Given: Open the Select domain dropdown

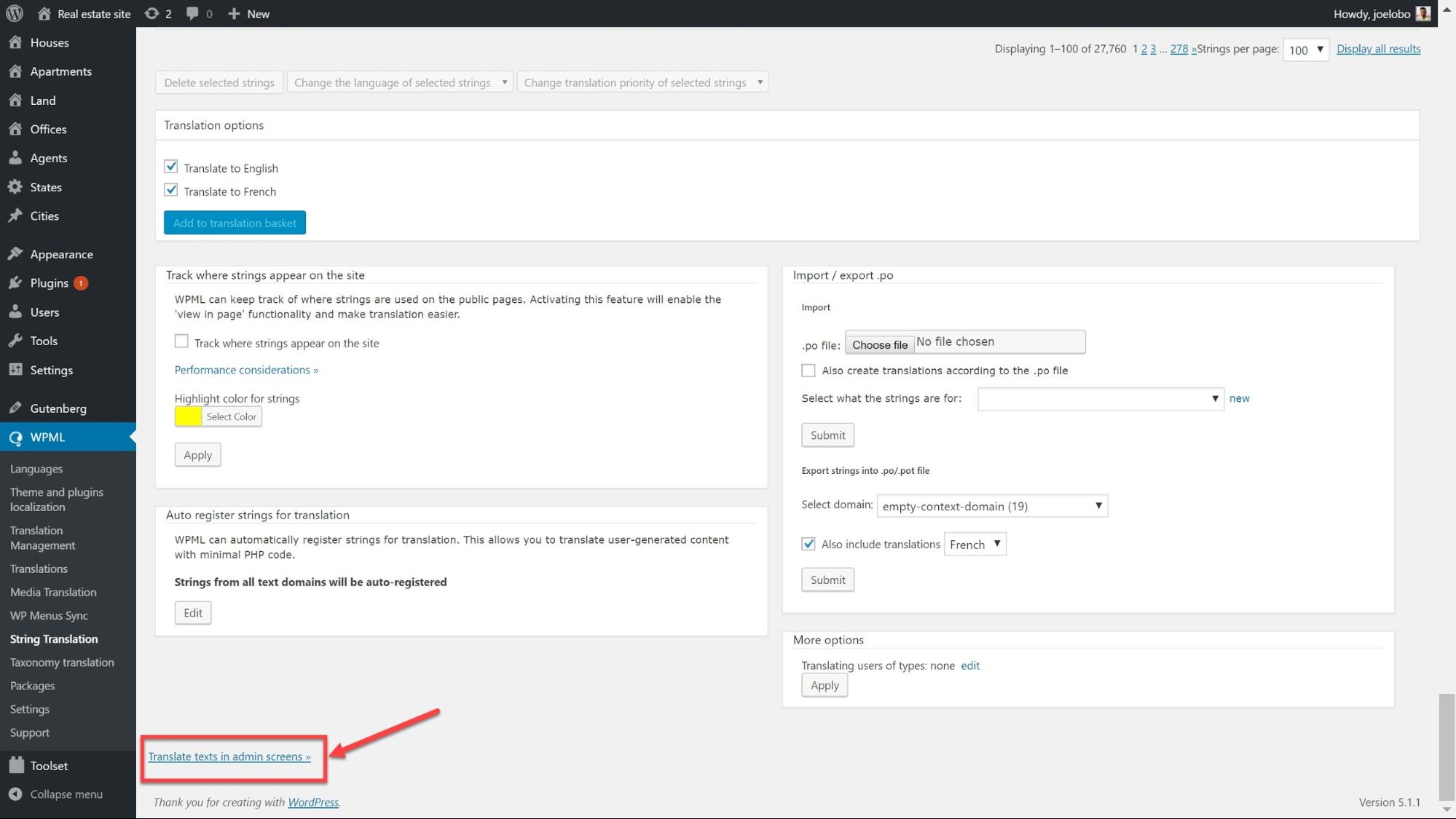Looking at the screenshot, I should (991, 506).
